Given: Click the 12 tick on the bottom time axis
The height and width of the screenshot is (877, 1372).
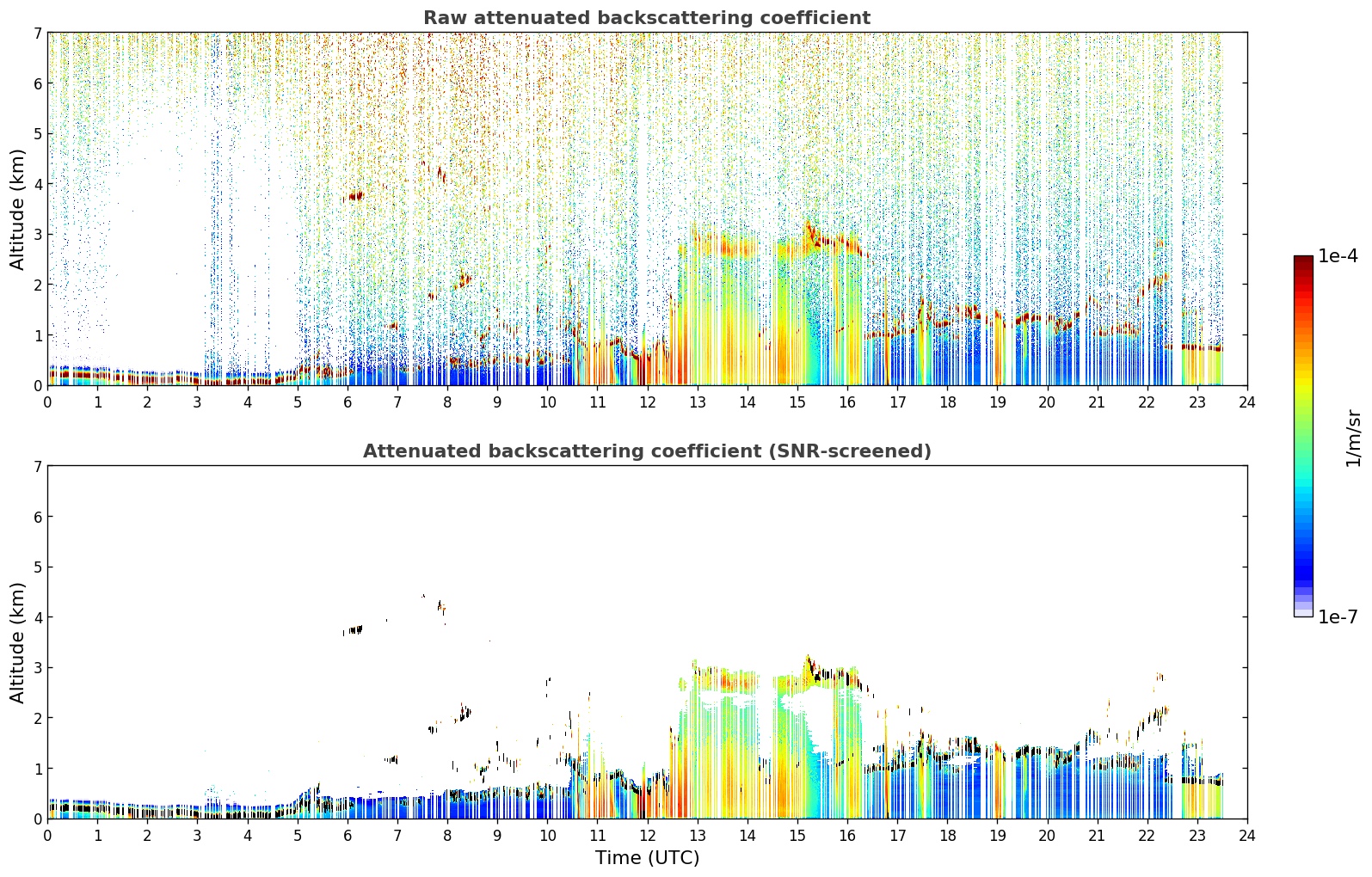Looking at the screenshot, I should coord(647,836).
